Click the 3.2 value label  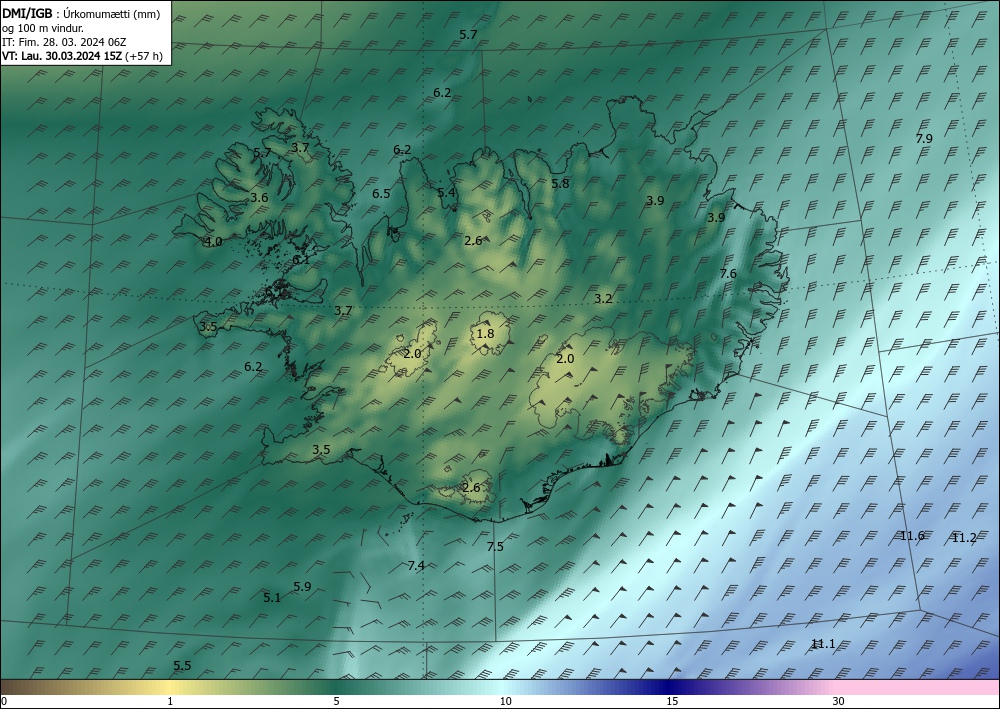[x=603, y=298]
